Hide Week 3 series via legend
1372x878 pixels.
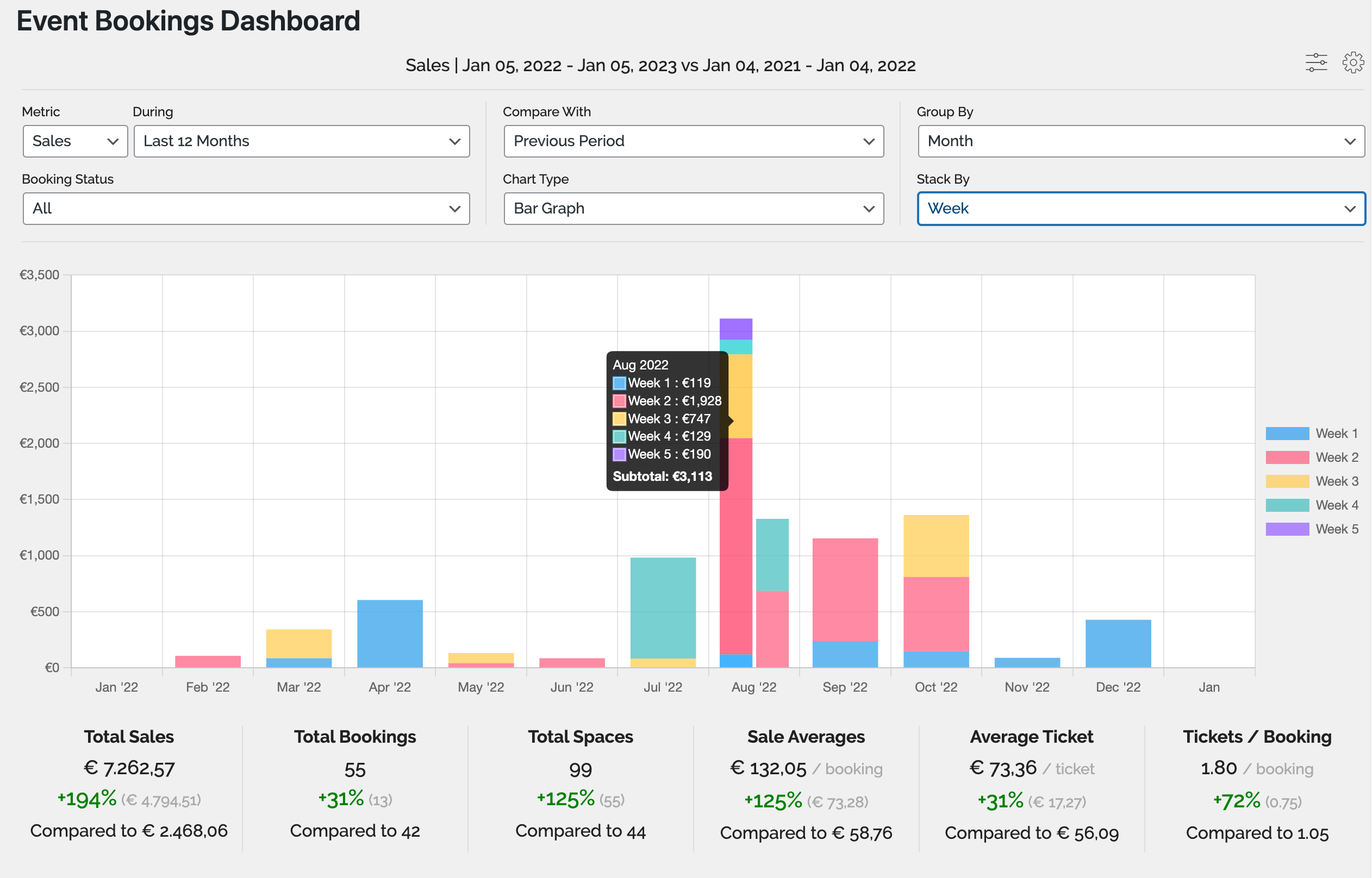[1311, 481]
